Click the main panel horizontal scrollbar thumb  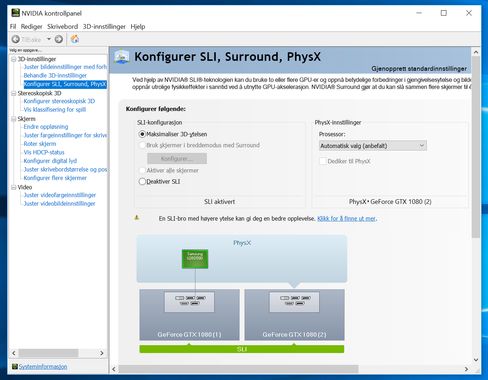238,369
